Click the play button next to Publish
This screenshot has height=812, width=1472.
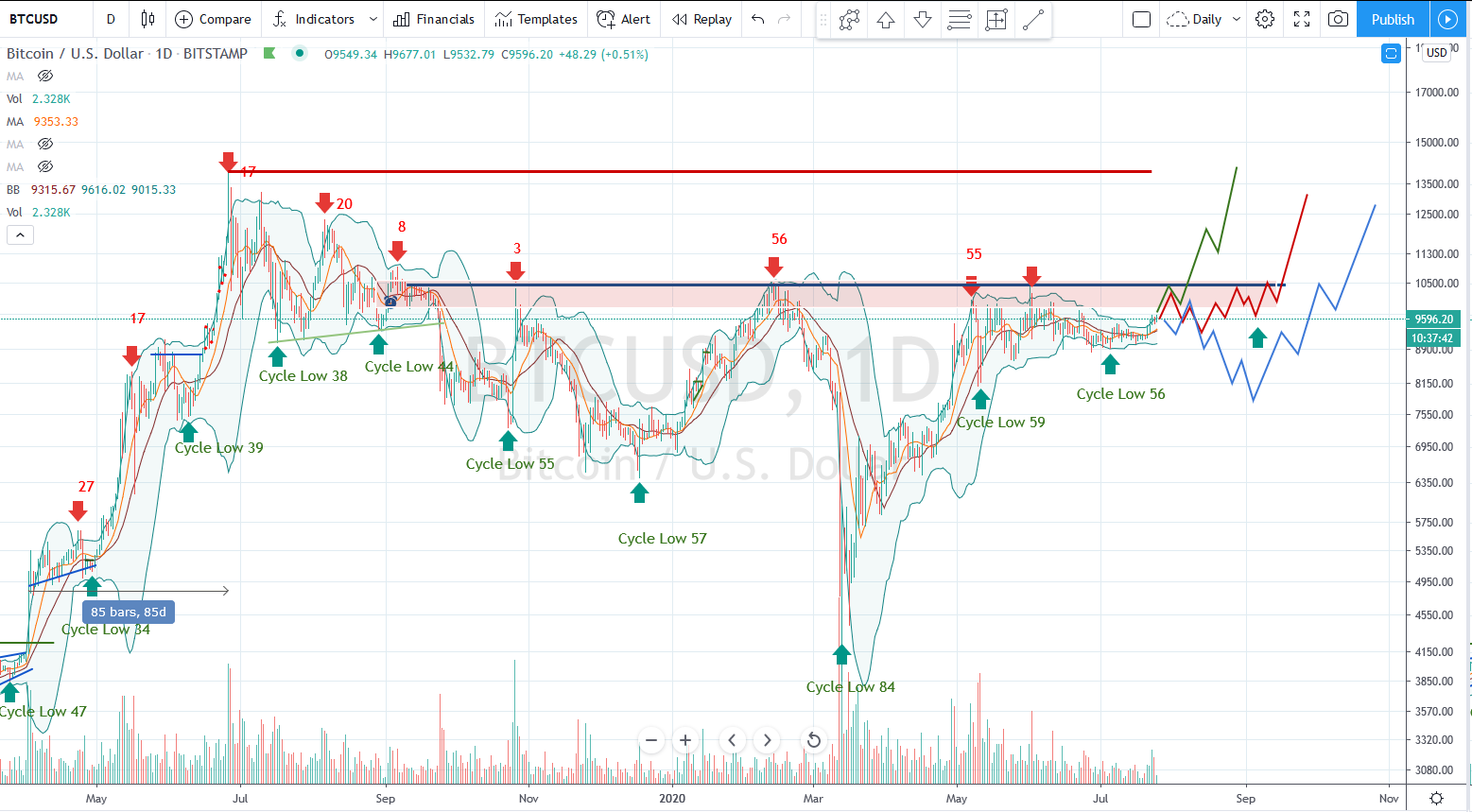tap(1447, 19)
